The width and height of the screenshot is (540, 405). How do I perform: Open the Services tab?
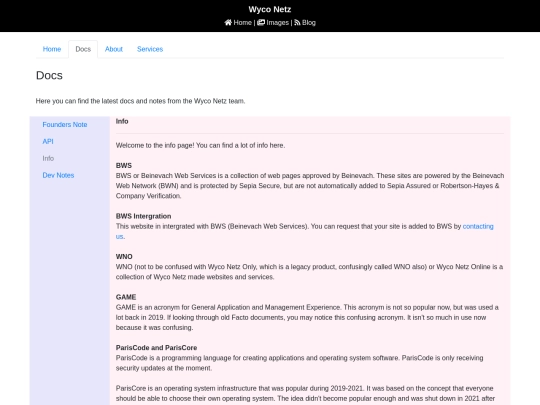click(150, 49)
